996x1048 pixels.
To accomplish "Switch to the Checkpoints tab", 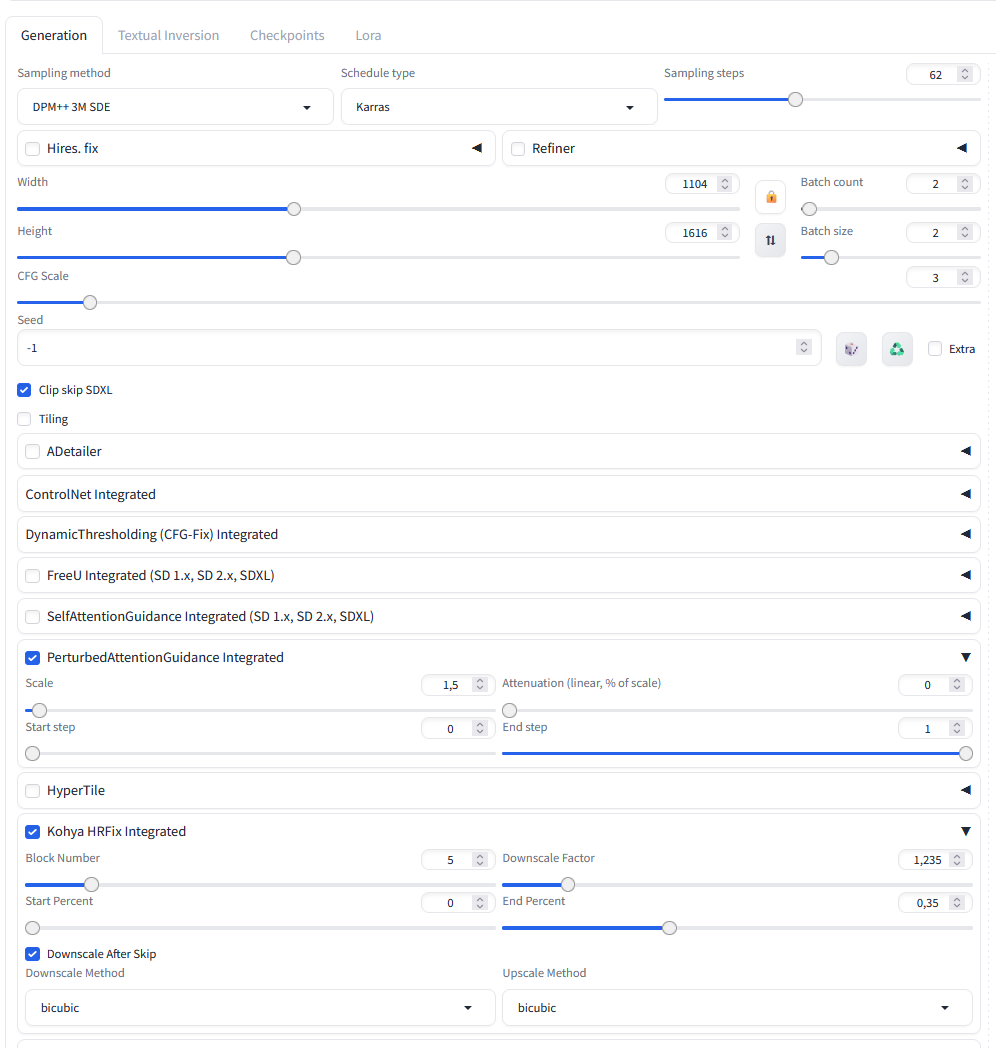I will pos(287,35).
